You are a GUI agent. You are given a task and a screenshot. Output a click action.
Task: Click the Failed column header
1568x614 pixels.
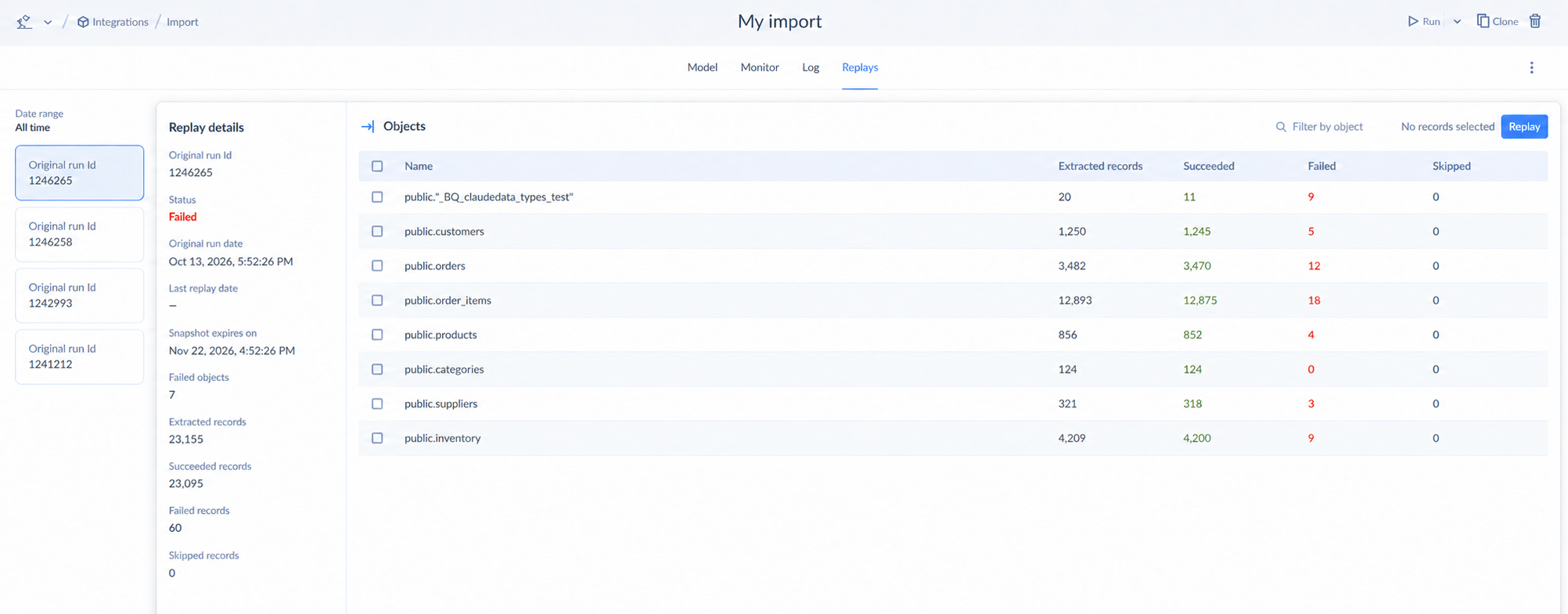coord(1322,166)
